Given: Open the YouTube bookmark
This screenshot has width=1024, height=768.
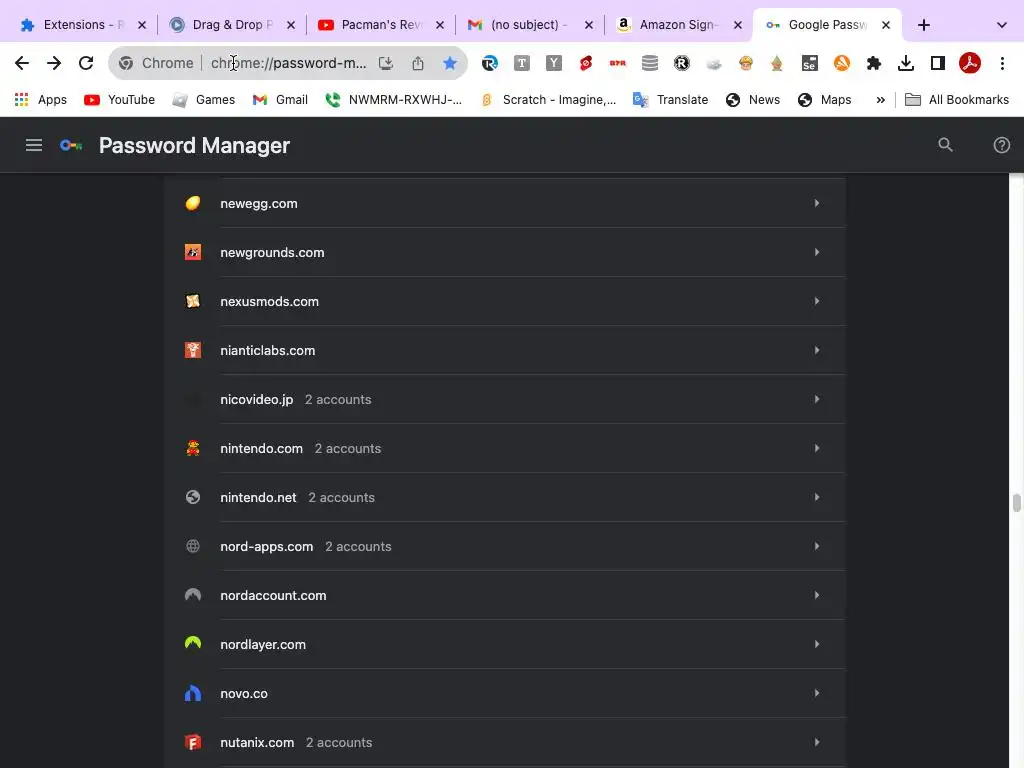Looking at the screenshot, I should [x=120, y=99].
